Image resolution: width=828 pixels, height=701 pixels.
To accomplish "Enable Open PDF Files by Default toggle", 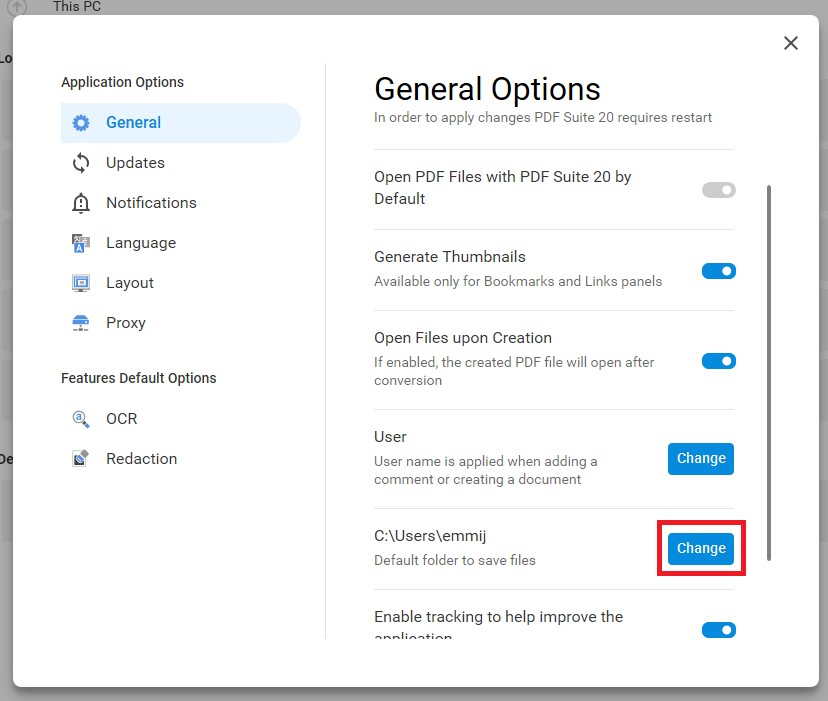I will (x=718, y=190).
